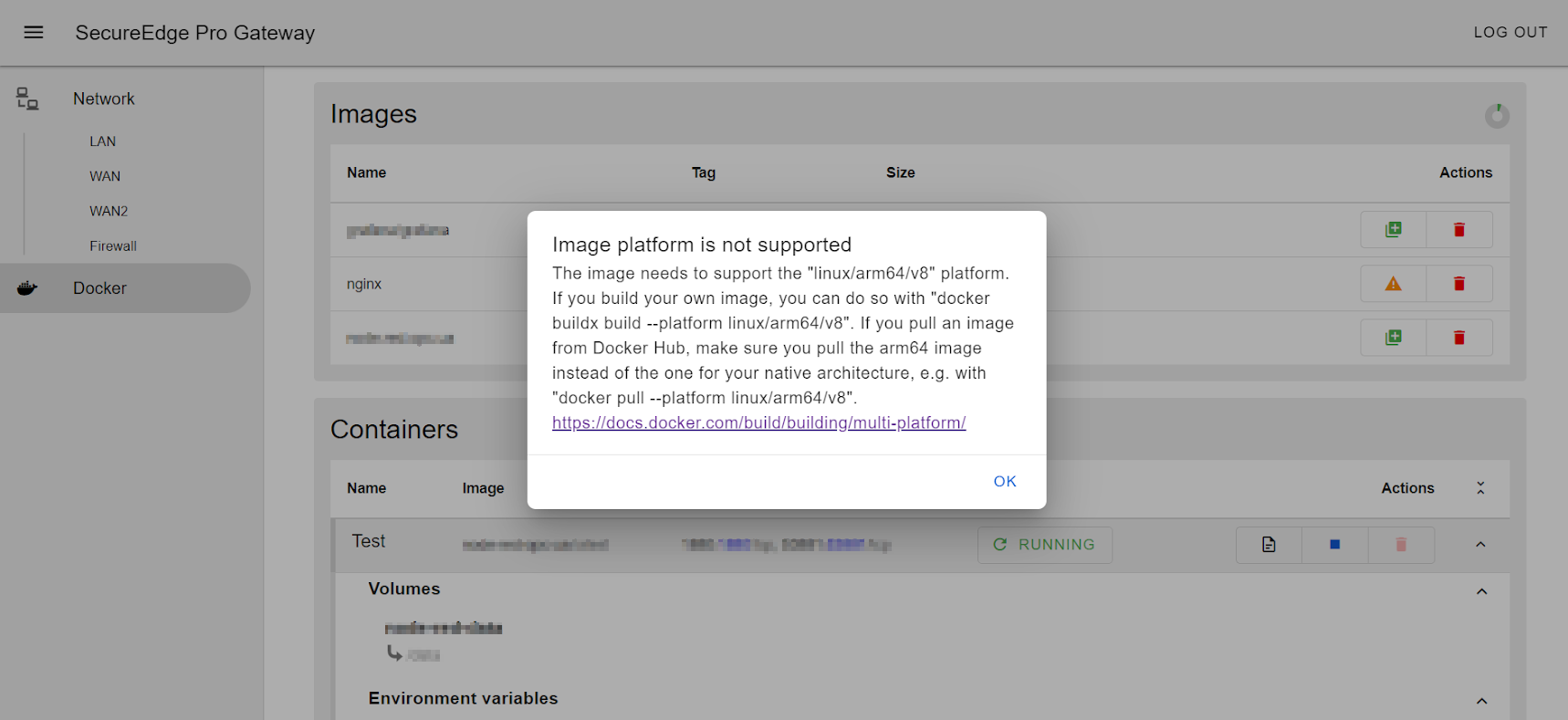Open the WAN settings page

coord(105,176)
